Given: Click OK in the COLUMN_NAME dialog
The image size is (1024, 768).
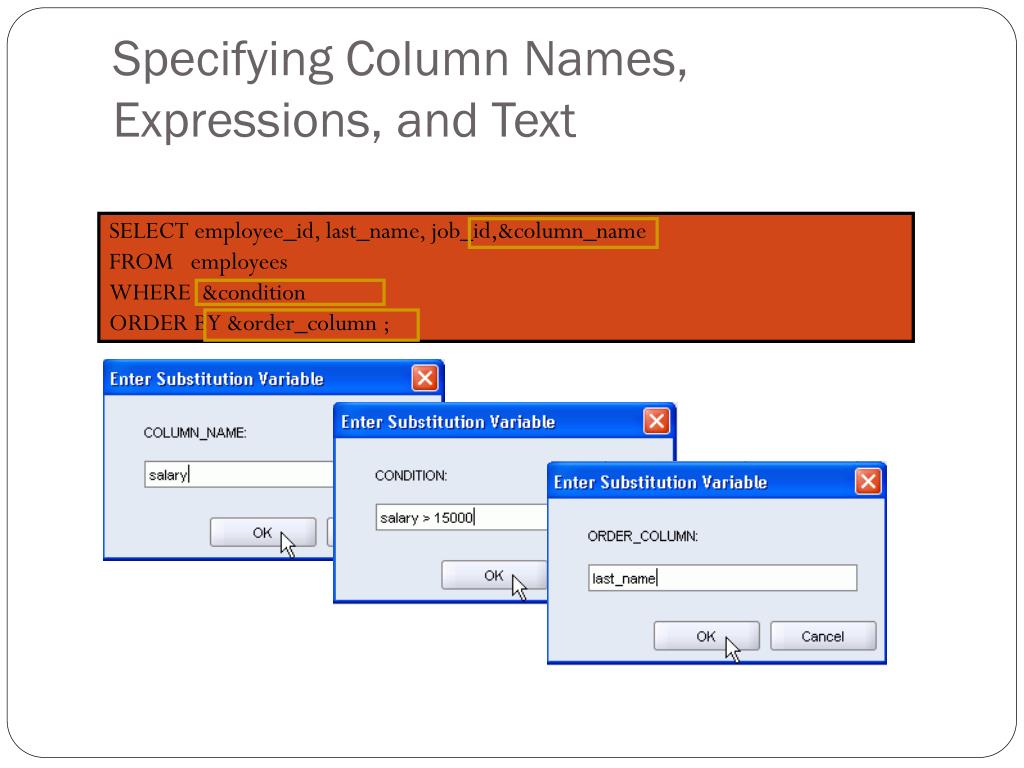Looking at the screenshot, I should [263, 532].
